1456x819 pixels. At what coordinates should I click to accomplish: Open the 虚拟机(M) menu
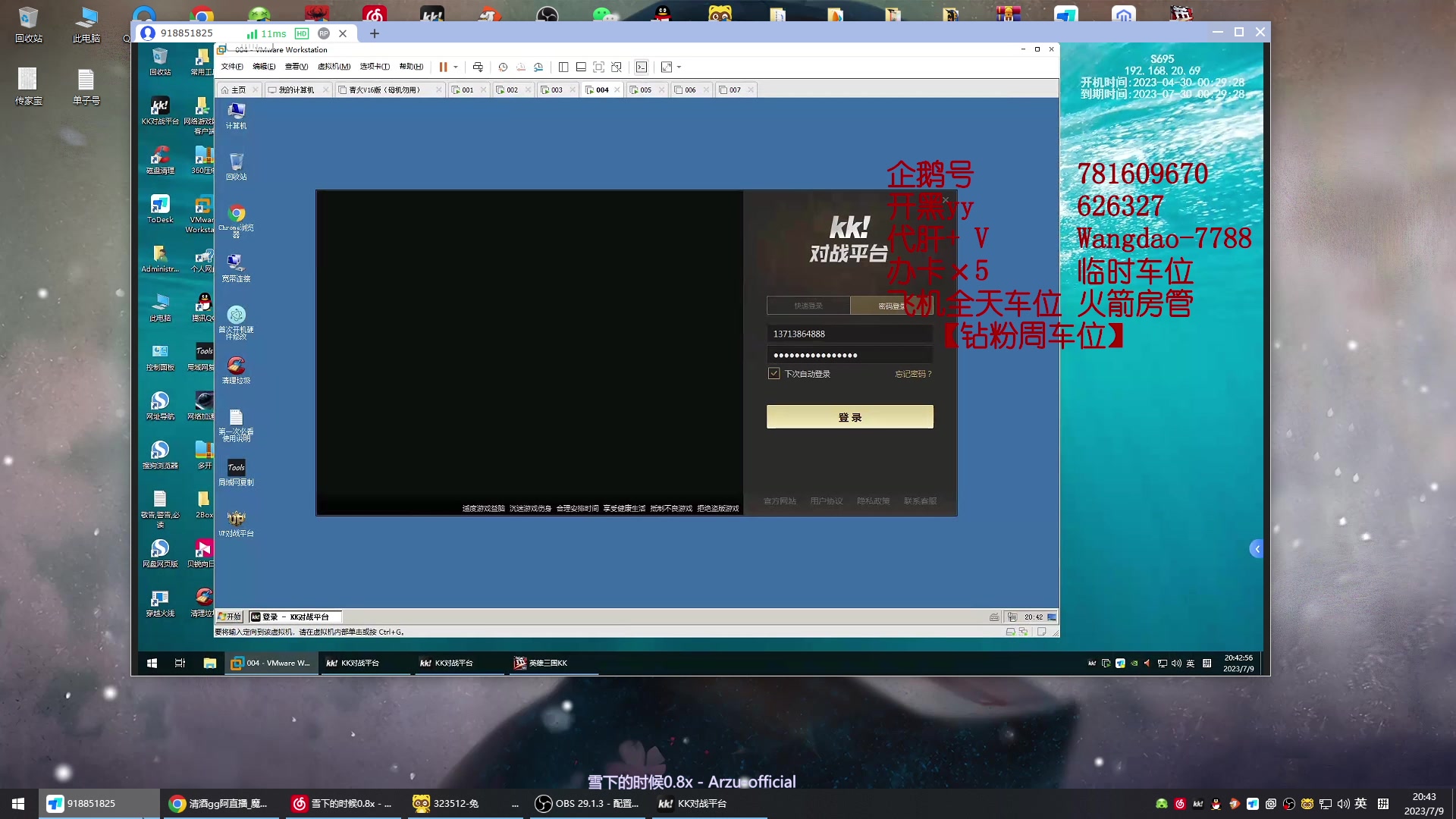tap(334, 67)
